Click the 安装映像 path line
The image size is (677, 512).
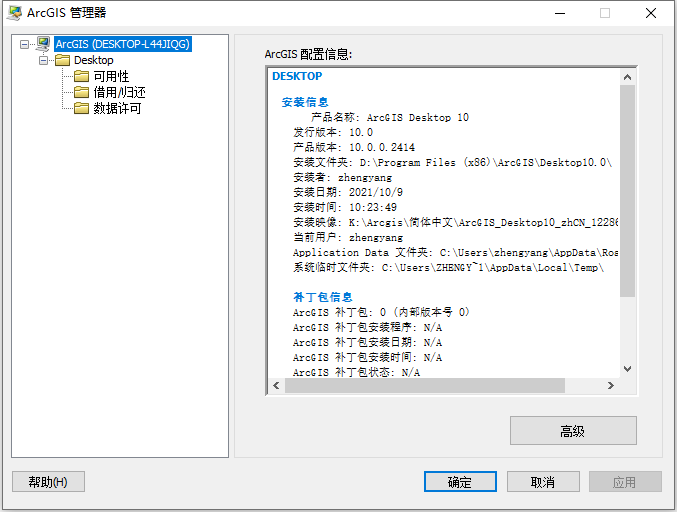coord(456,222)
